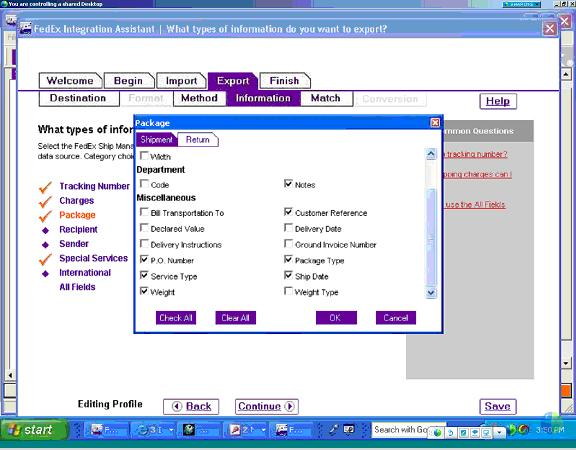
Task: Click the checkmark icon beside Tracking Number
Action: (x=45, y=187)
